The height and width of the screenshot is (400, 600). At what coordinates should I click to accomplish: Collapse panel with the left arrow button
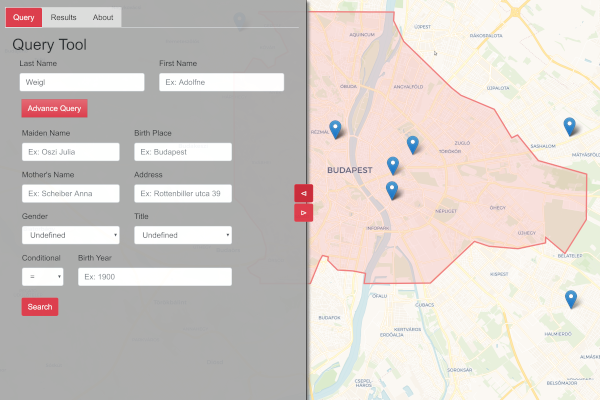[x=303, y=193]
